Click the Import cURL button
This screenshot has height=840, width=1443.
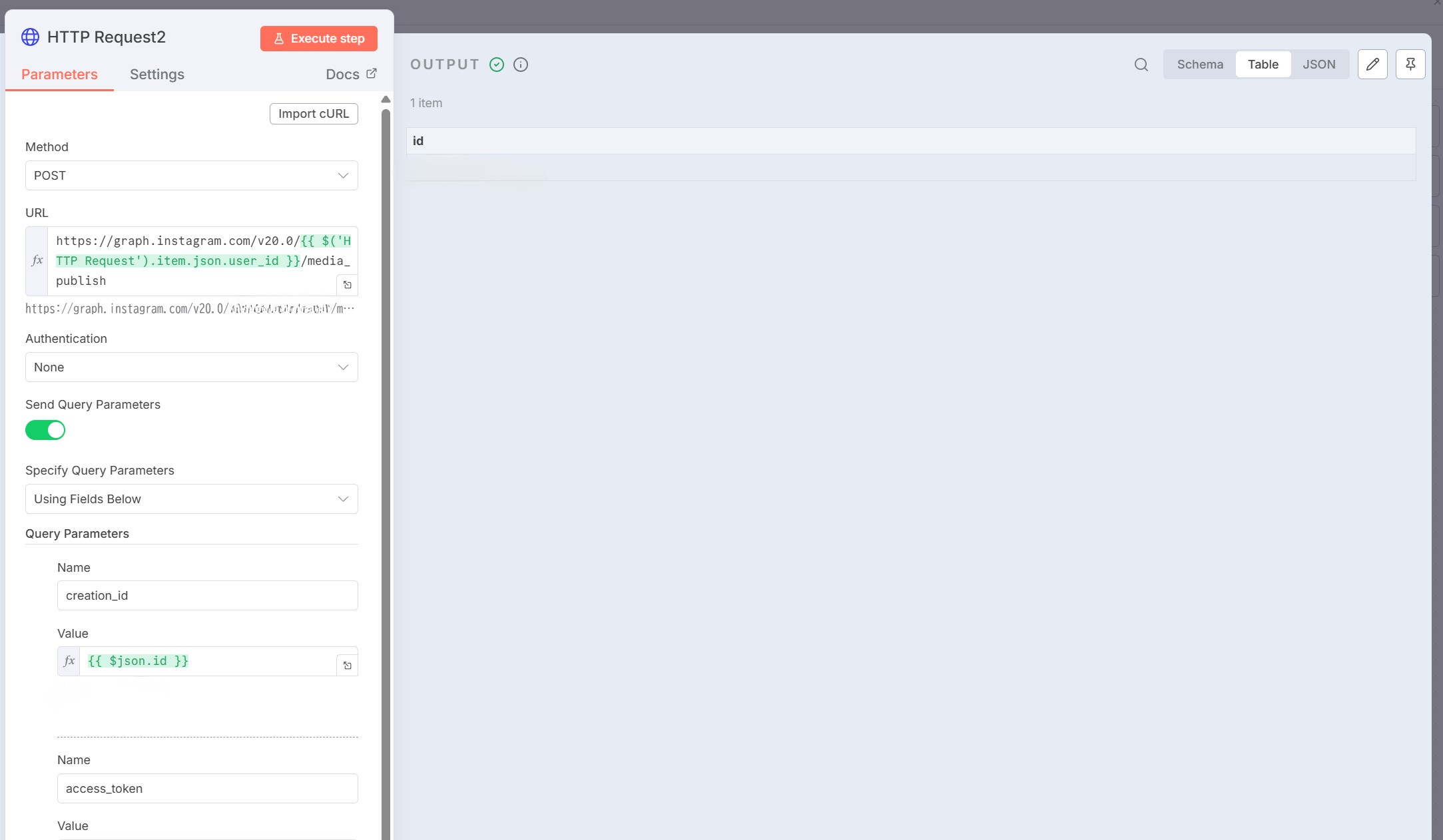[314, 114]
